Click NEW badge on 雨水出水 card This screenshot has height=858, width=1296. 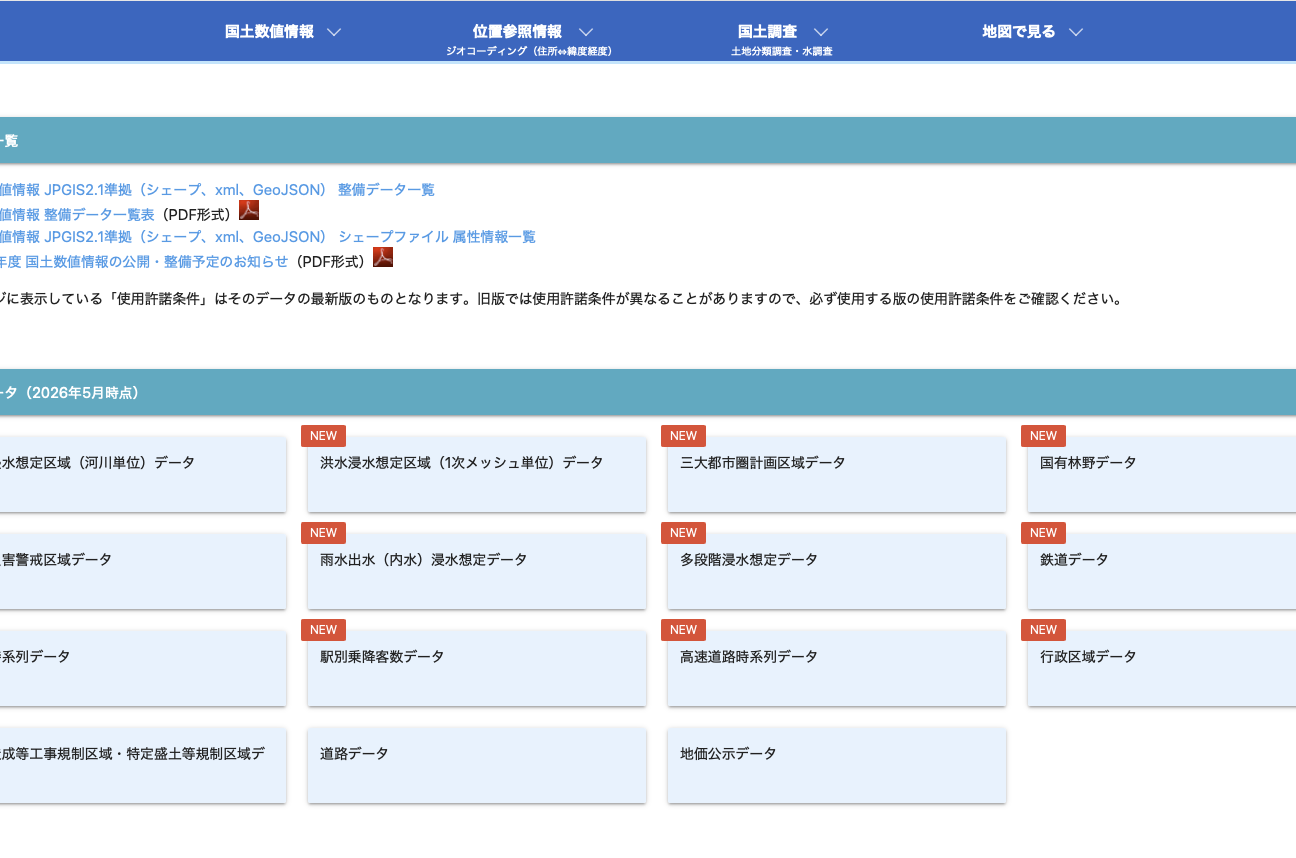click(323, 533)
